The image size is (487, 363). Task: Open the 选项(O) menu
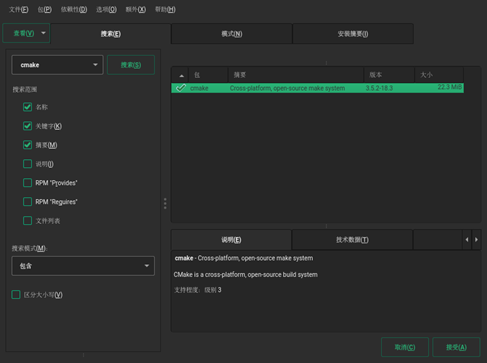click(x=106, y=10)
